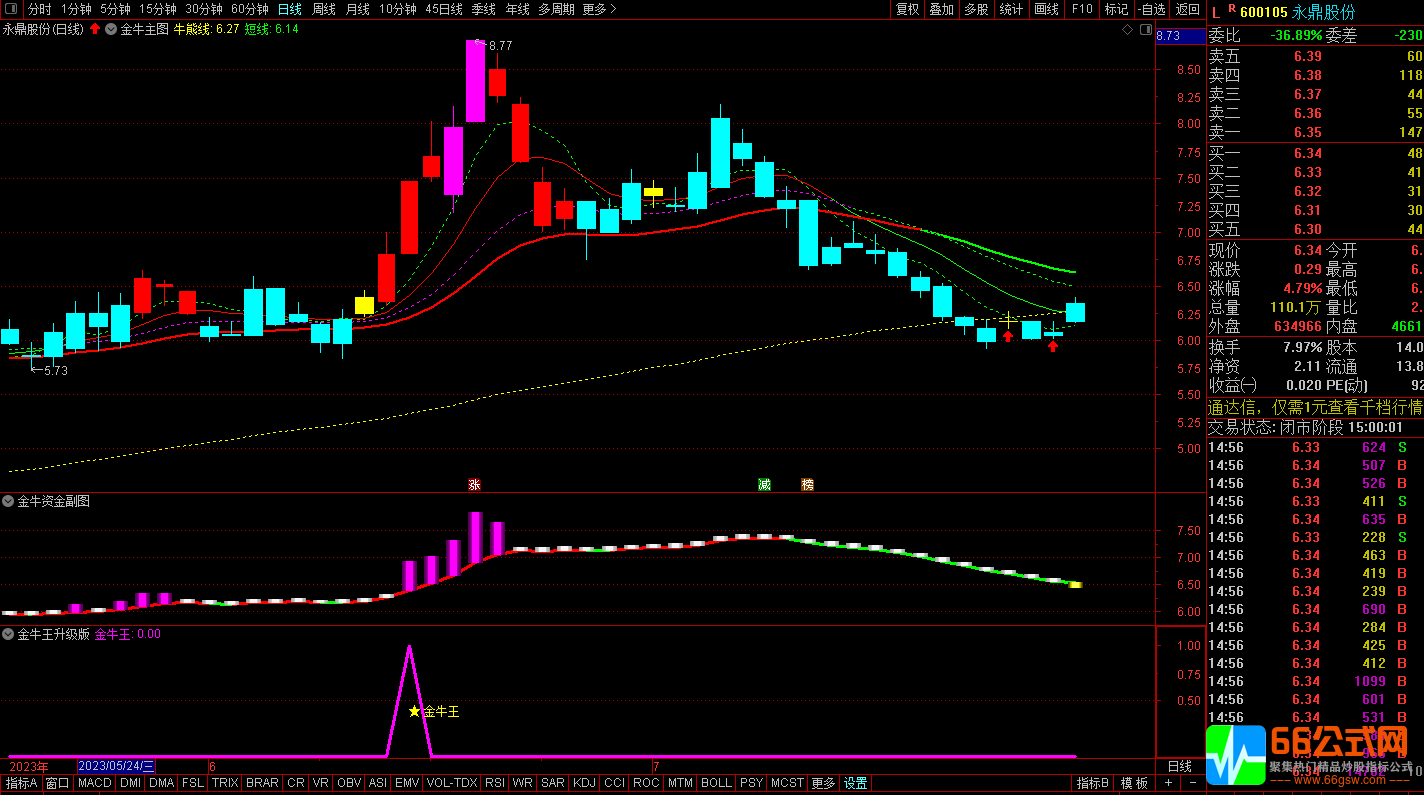This screenshot has width=1424, height=795.
Task: Click the red 涨 marker on chart
Action: (474, 485)
